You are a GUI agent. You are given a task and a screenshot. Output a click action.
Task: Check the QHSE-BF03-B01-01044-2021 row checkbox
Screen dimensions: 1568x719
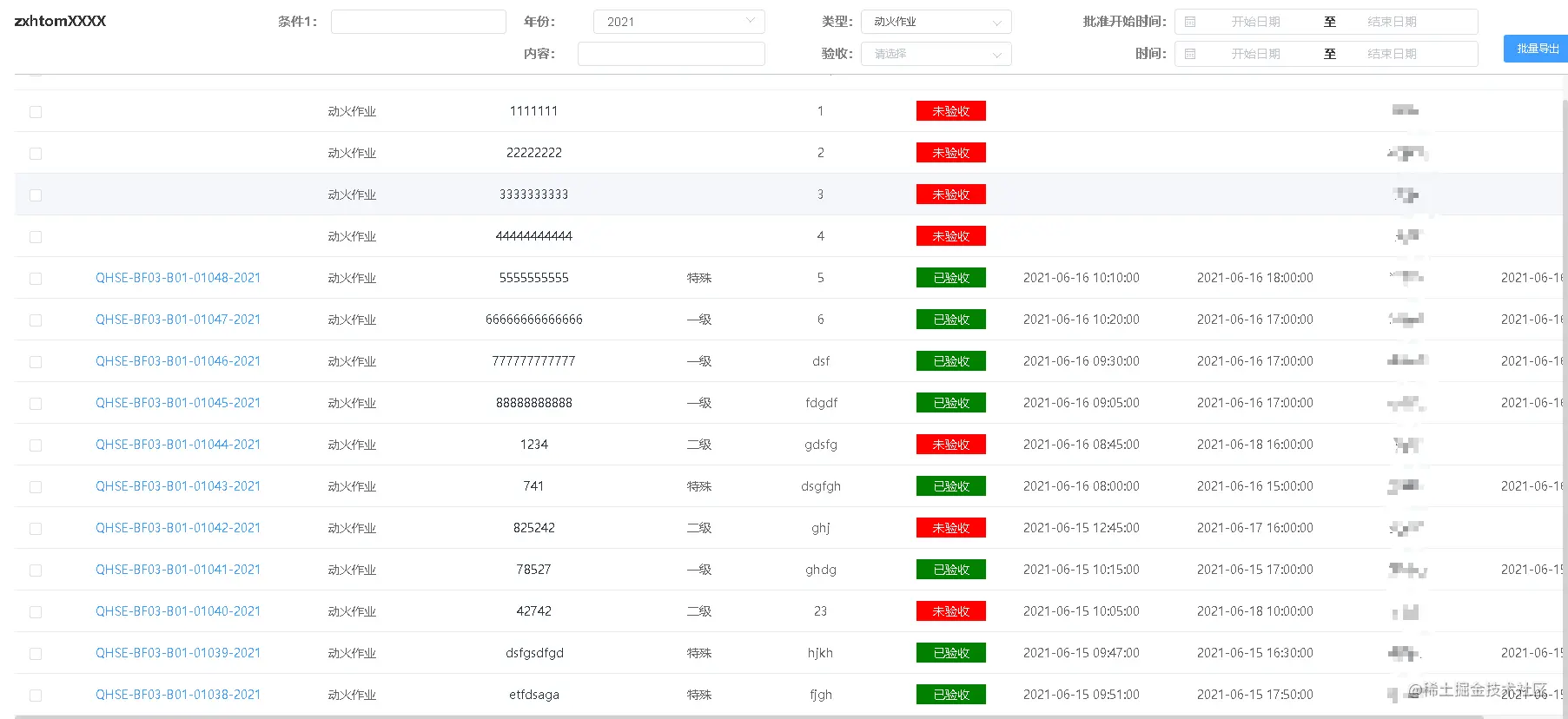36,445
